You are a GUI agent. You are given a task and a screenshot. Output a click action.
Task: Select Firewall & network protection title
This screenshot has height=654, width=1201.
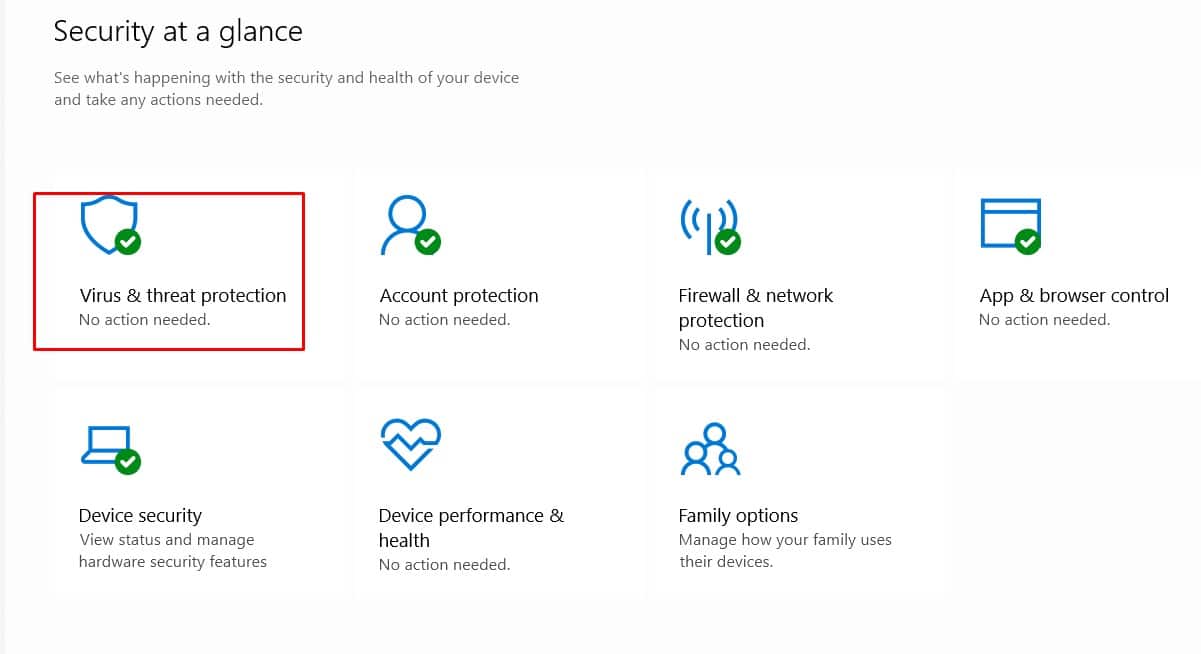(x=755, y=308)
